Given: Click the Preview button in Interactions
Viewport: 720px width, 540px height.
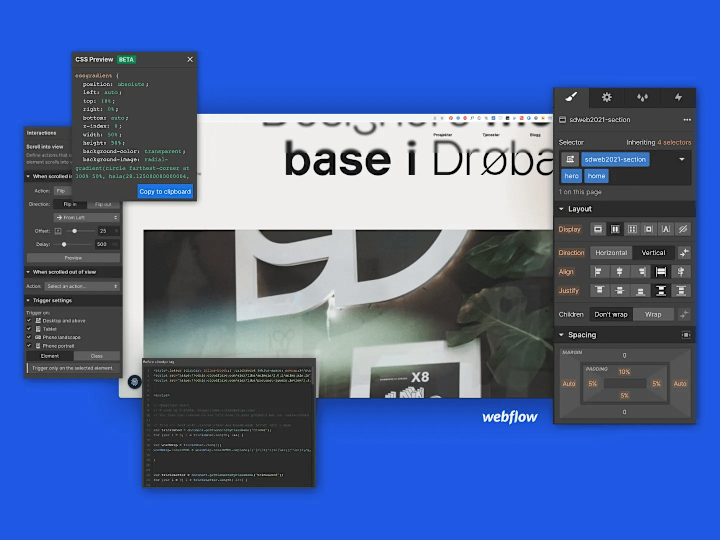Looking at the screenshot, I should pos(73,258).
